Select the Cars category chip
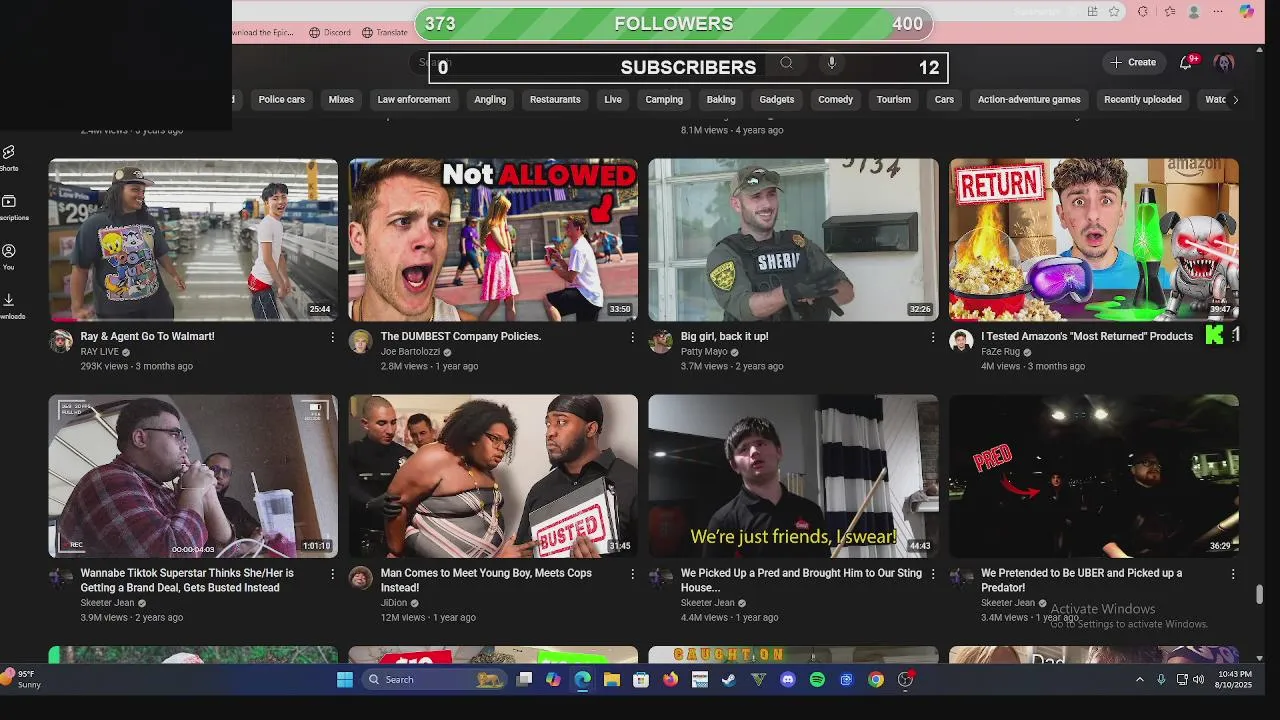This screenshot has width=1280, height=720. coord(945,100)
